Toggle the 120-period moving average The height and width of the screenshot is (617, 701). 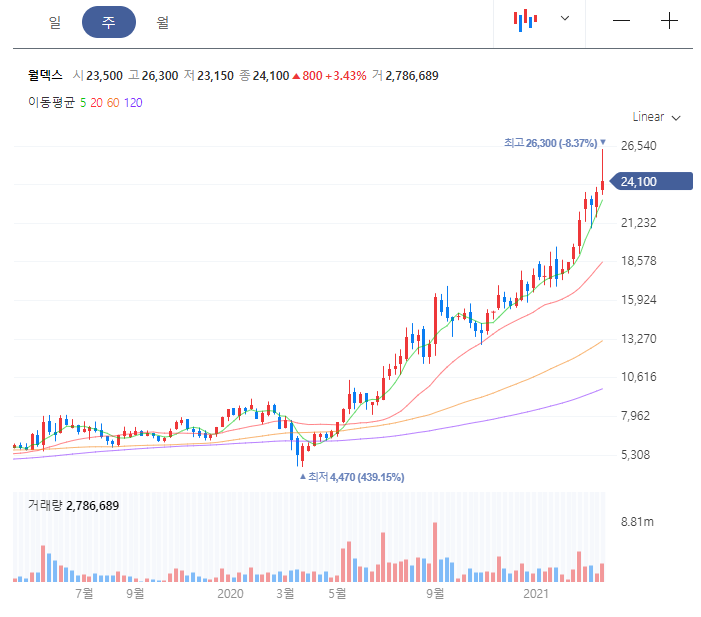pyautogui.click(x=133, y=103)
